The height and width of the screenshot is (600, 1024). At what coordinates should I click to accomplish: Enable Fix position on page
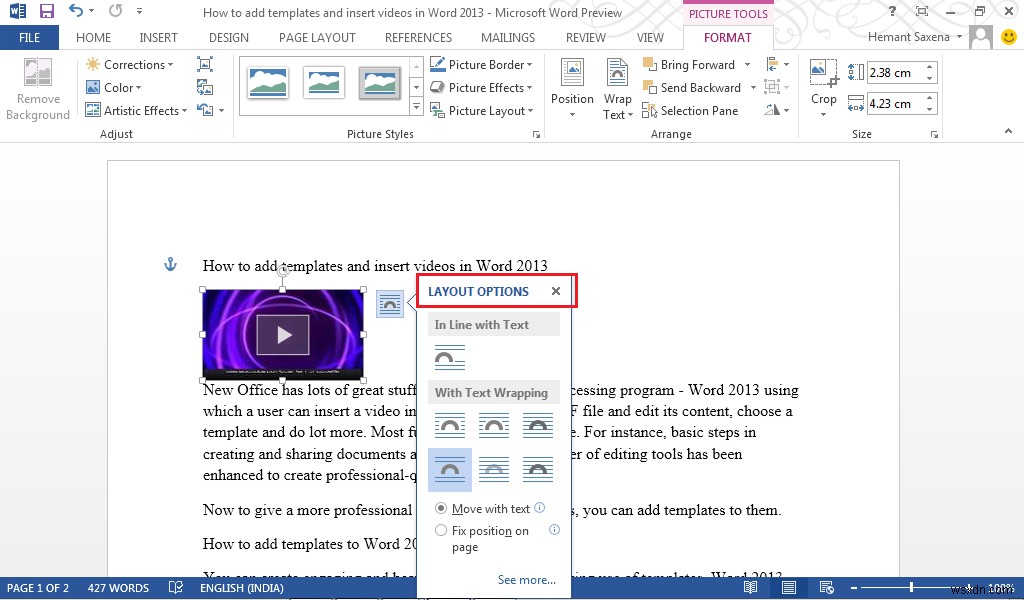(441, 530)
